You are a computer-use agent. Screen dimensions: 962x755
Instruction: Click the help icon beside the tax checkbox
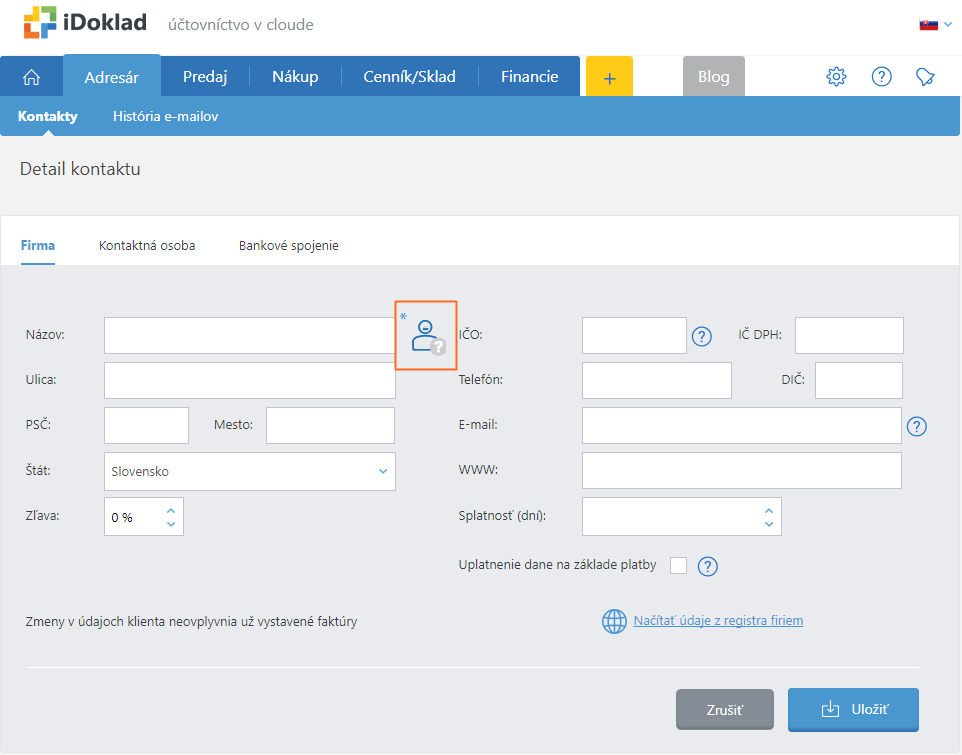tap(708, 566)
